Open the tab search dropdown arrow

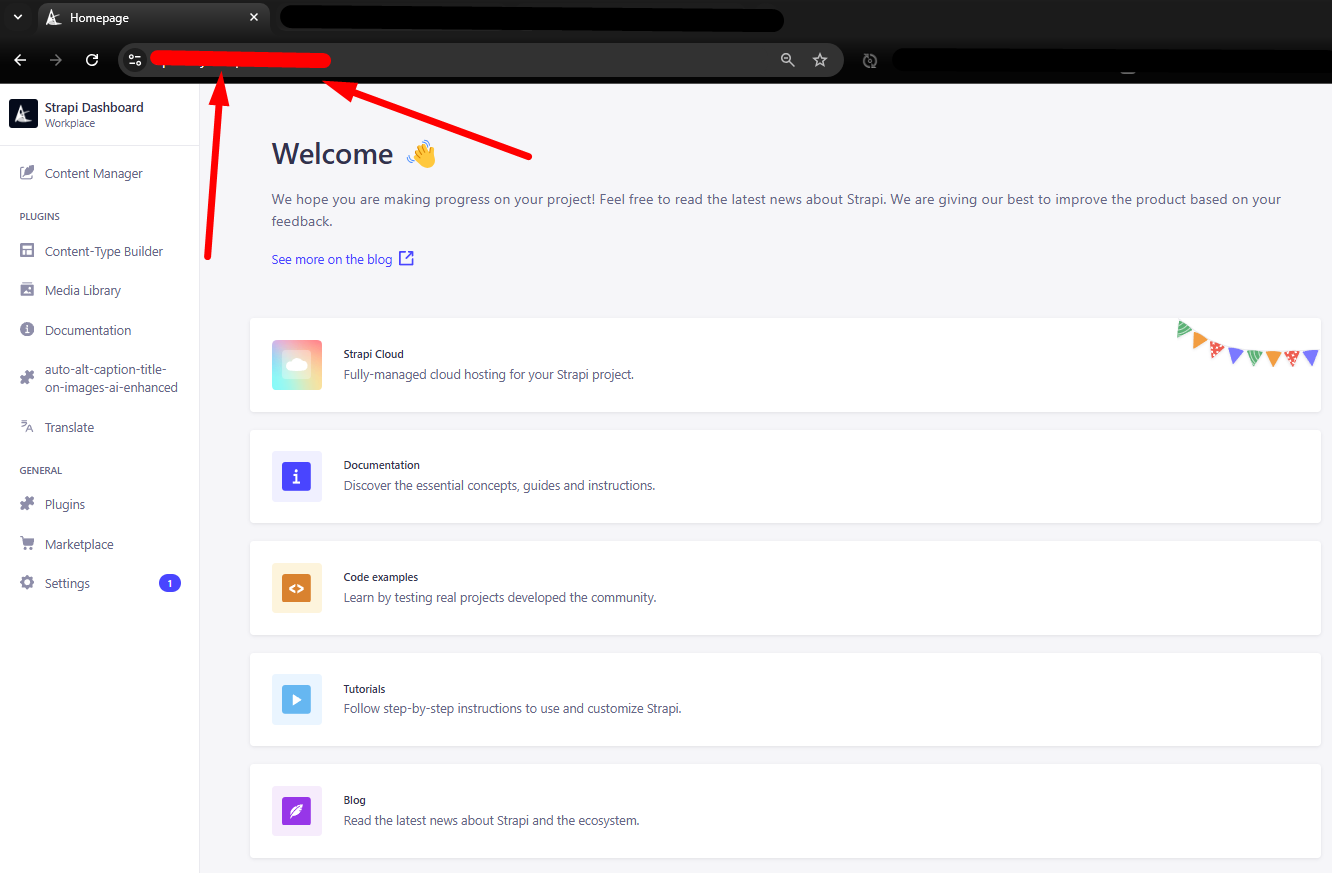tap(17, 17)
